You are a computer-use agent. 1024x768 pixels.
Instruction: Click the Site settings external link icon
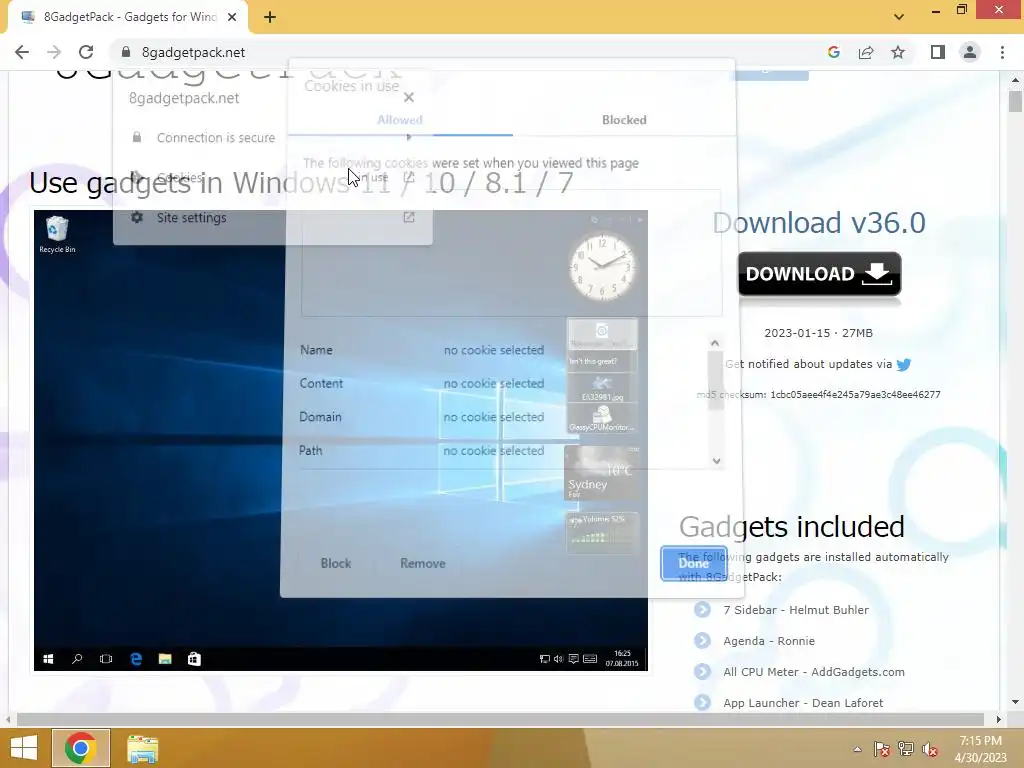coord(409,217)
